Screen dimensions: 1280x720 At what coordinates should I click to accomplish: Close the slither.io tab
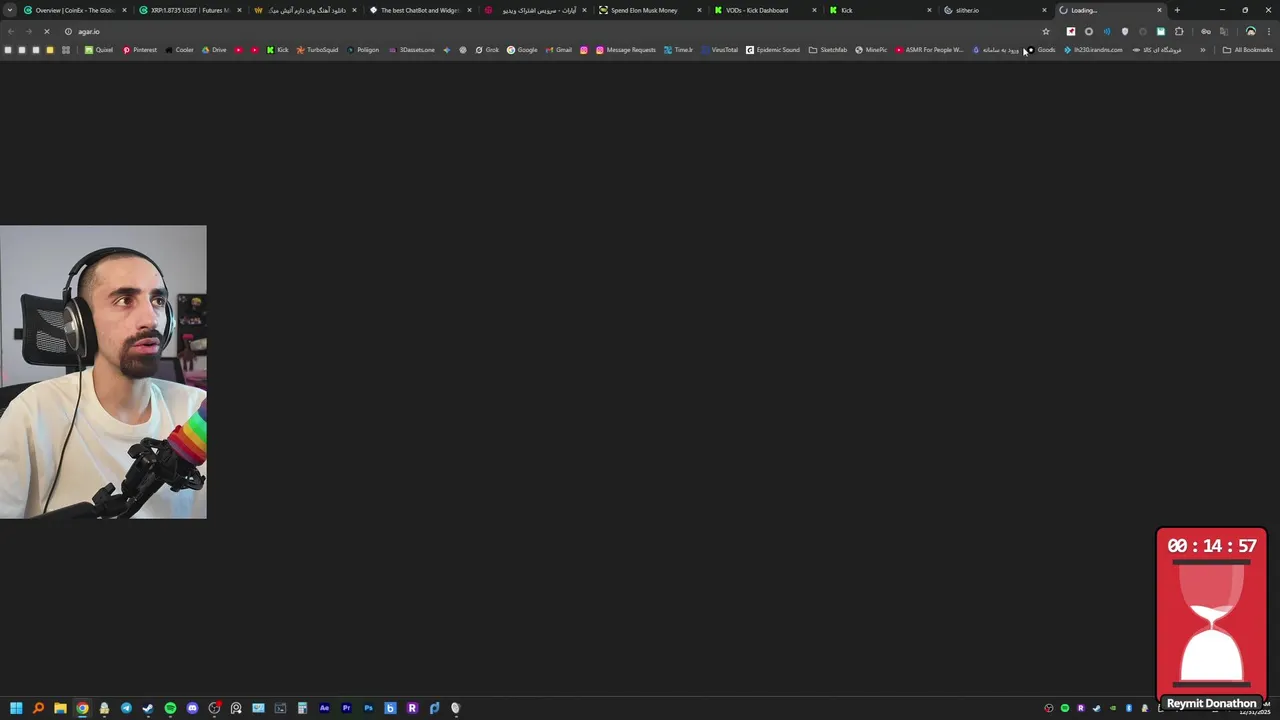[1045, 10]
